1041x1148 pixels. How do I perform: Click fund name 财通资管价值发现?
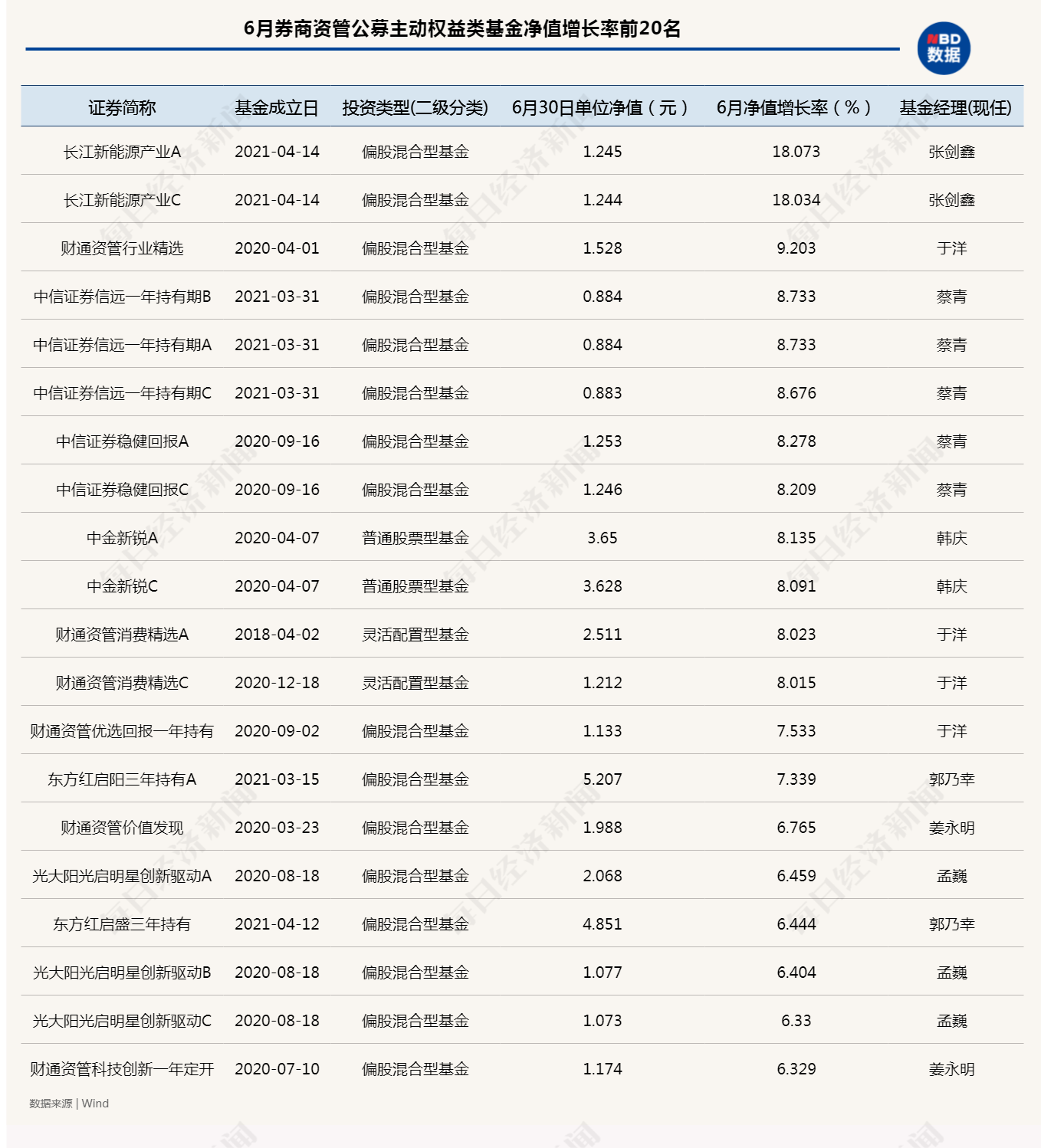coord(122,828)
